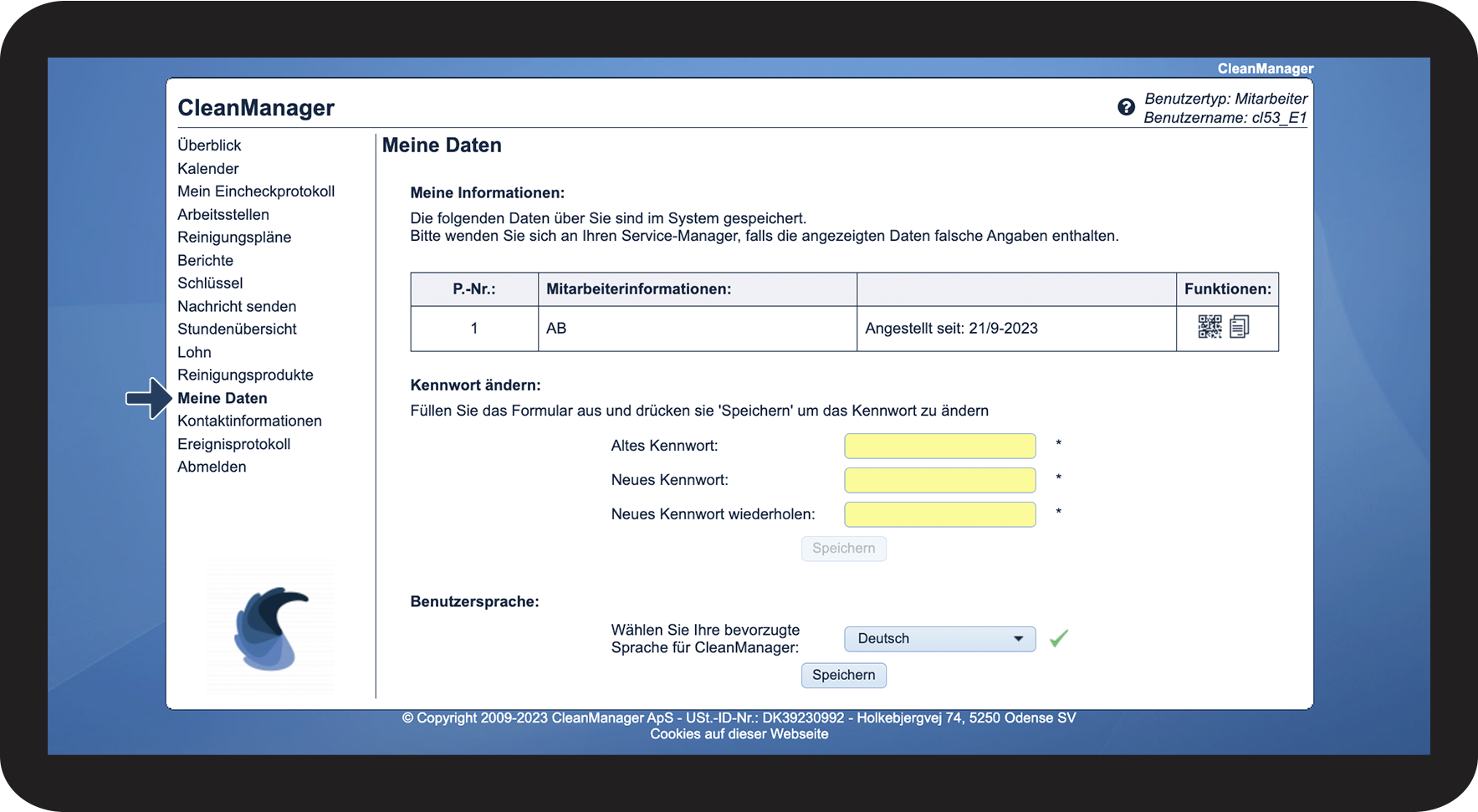The width and height of the screenshot is (1478, 812).
Task: Open Überblick in the sidebar
Action: pyautogui.click(x=209, y=146)
